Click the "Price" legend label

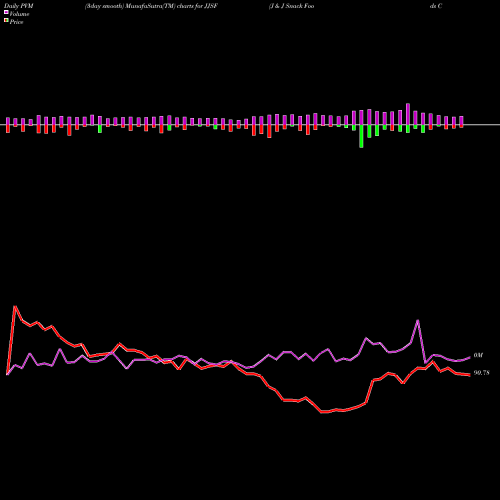click(16, 22)
